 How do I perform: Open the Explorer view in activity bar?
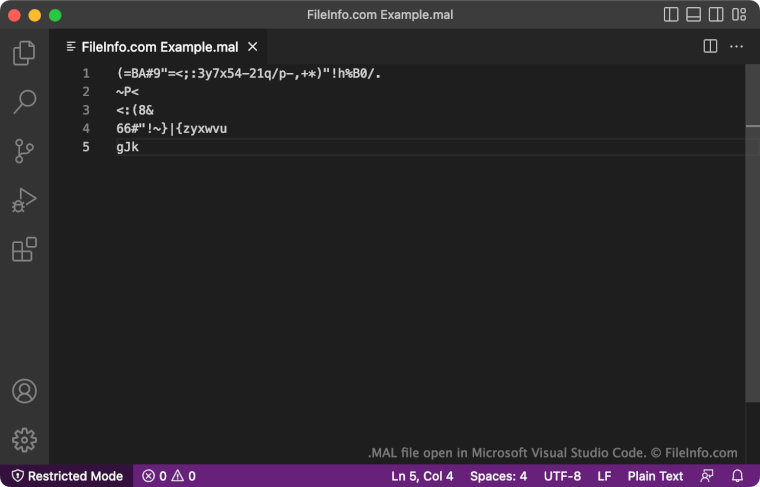point(24,53)
